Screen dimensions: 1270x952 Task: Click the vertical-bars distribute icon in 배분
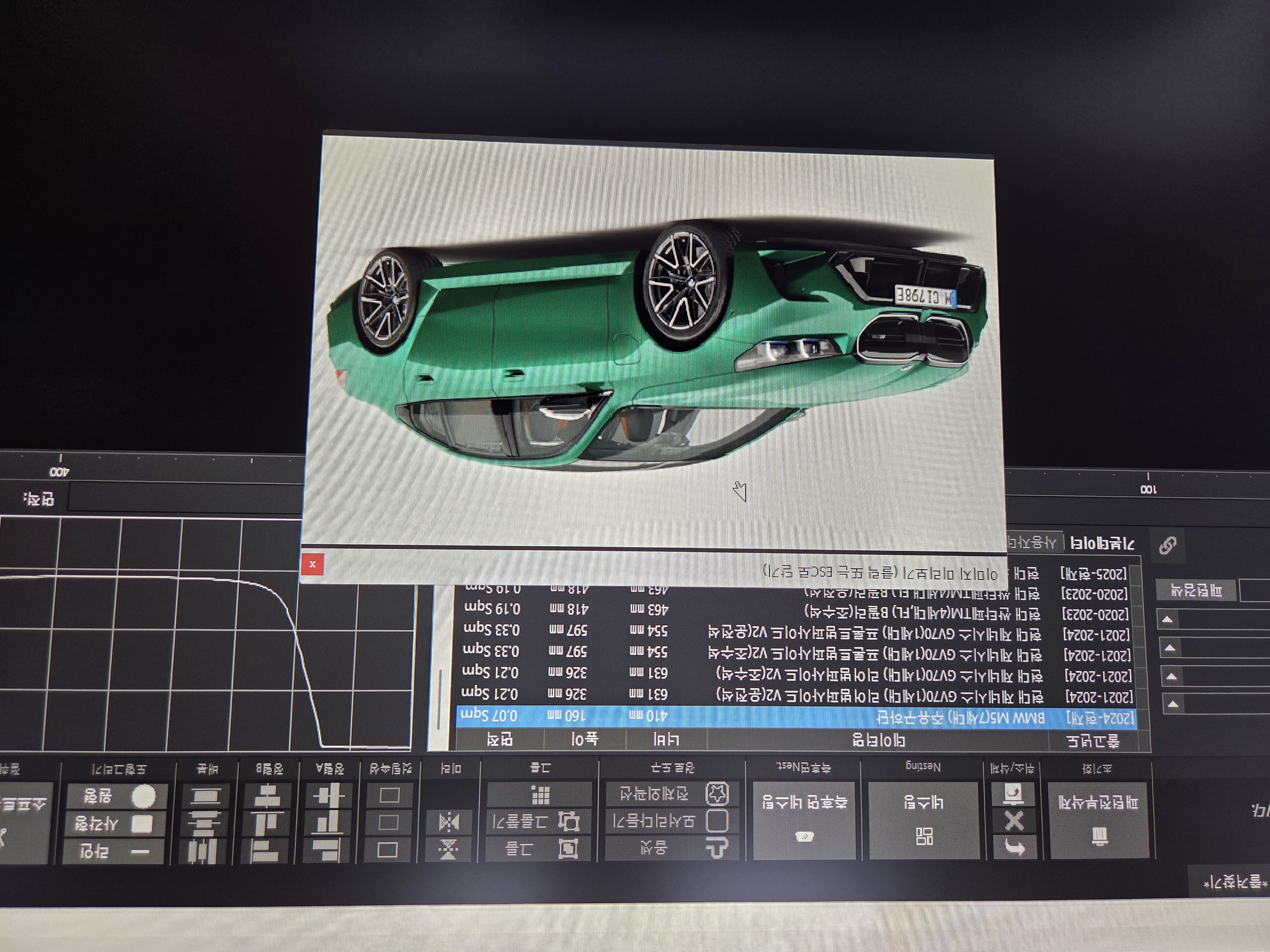(x=203, y=851)
